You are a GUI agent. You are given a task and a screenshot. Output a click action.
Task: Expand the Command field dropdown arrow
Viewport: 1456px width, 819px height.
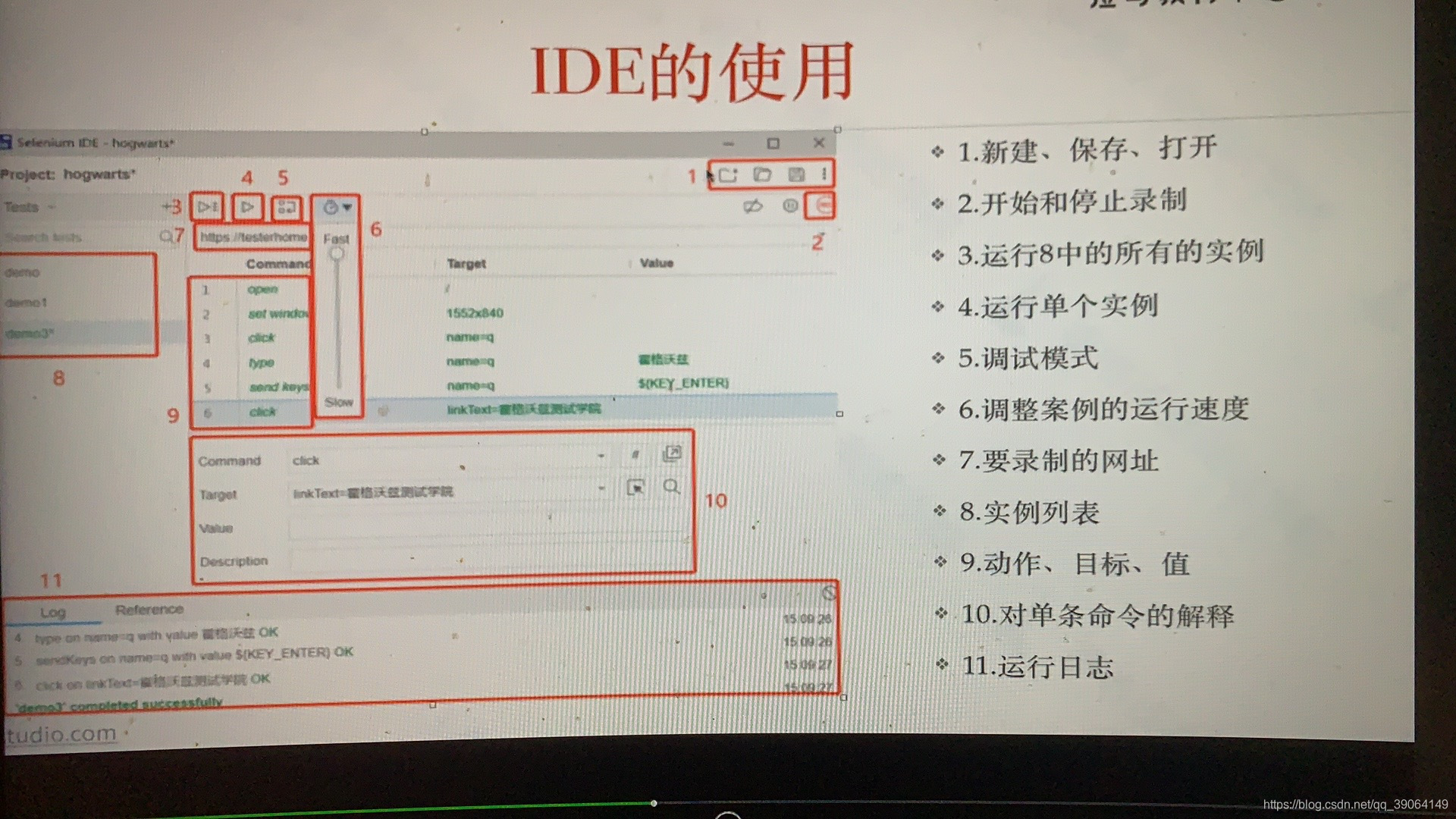tap(601, 457)
